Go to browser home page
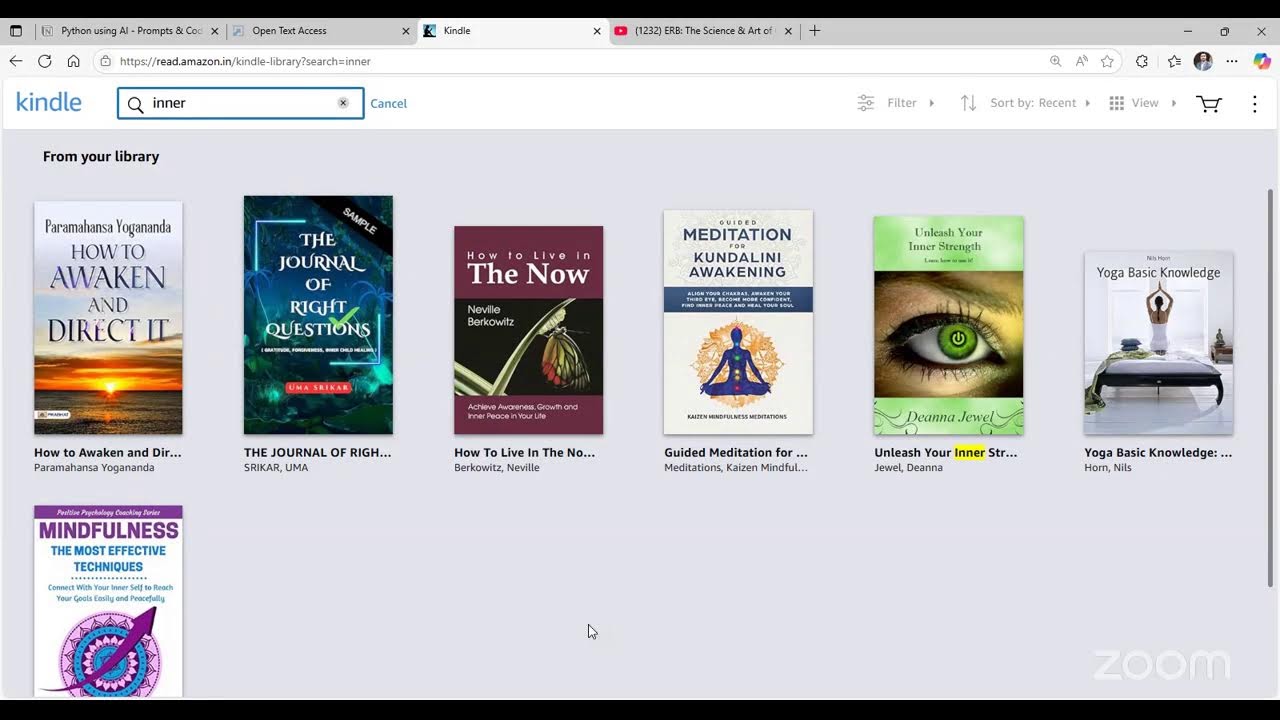This screenshot has width=1280, height=720. pyautogui.click(x=73, y=61)
